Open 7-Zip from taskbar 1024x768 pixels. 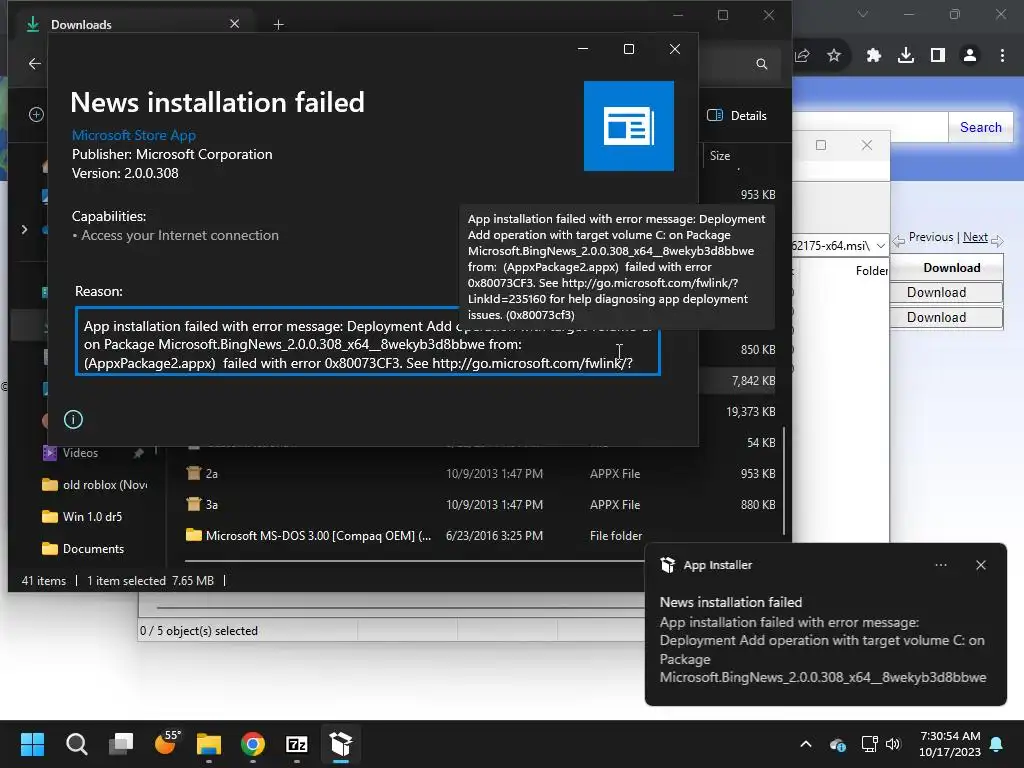(297, 744)
